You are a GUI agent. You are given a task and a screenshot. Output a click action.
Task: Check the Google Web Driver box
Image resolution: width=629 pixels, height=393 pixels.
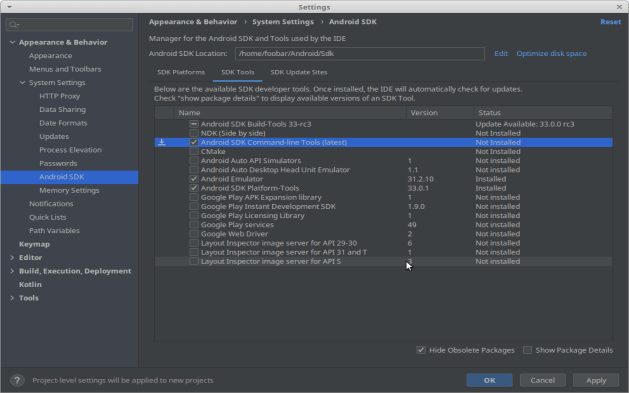click(x=194, y=234)
